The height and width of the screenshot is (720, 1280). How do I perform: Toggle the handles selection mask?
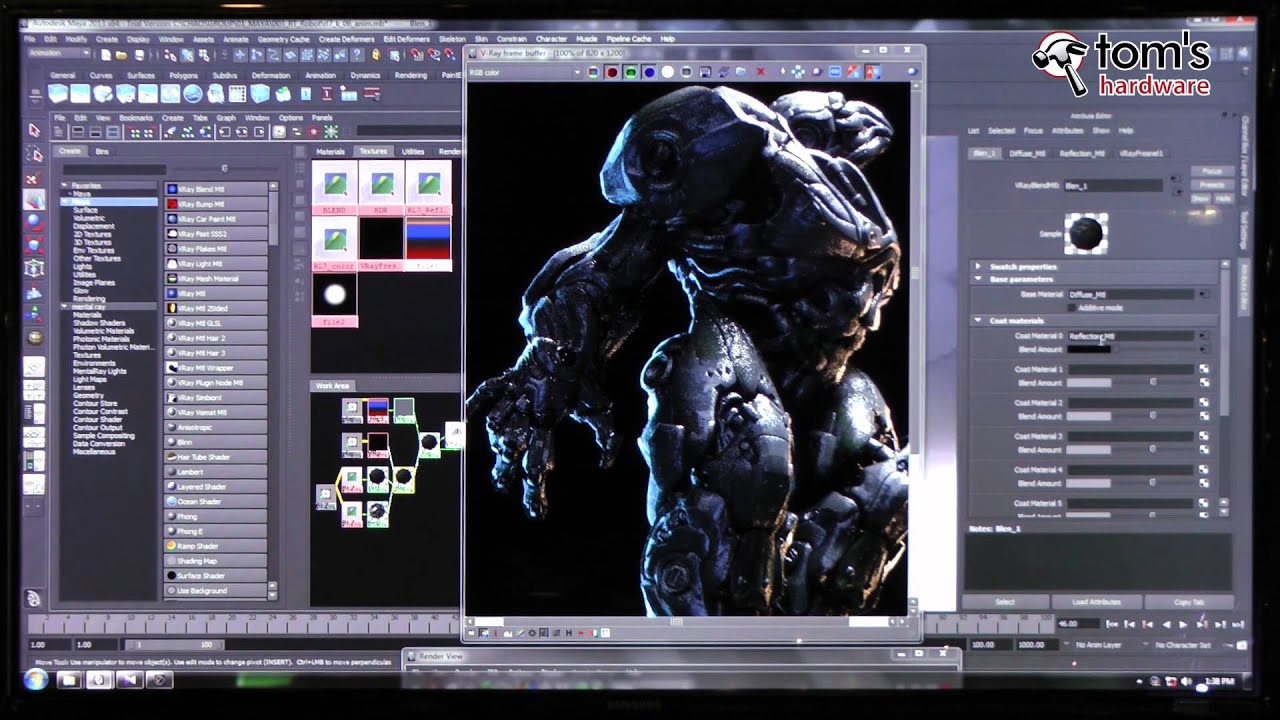point(240,54)
